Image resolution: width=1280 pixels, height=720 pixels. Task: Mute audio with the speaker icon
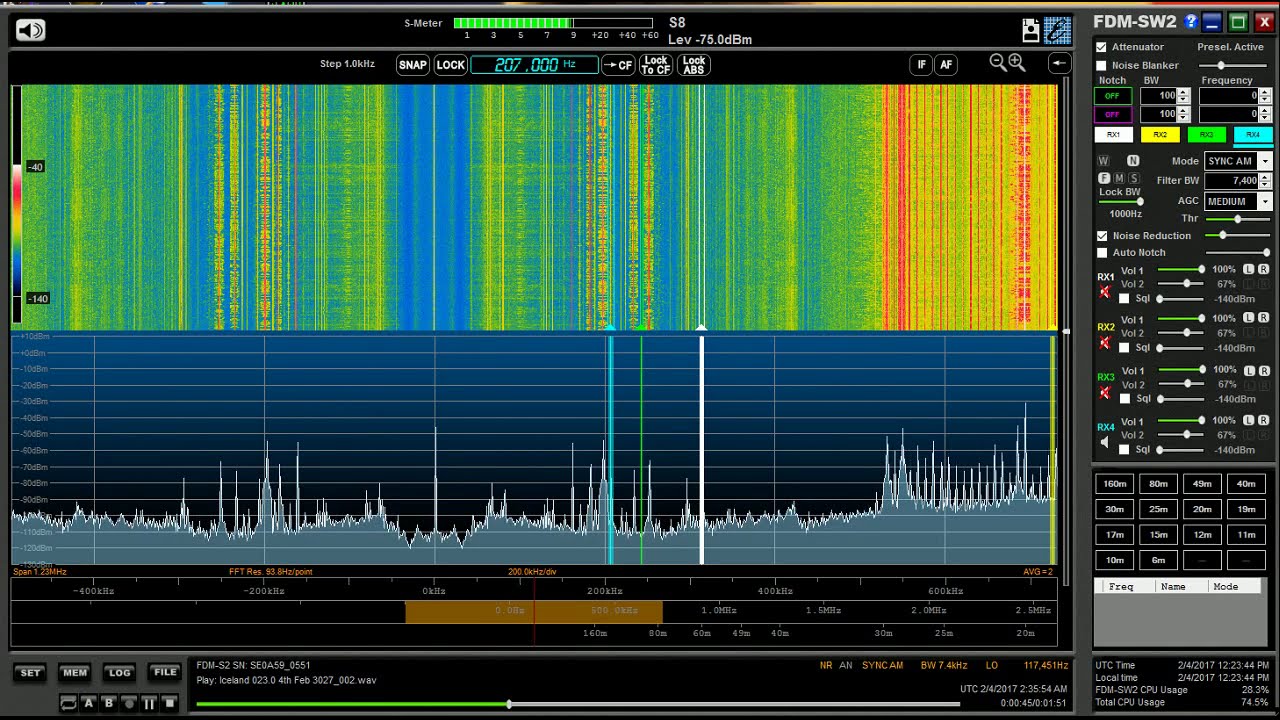click(x=30, y=30)
